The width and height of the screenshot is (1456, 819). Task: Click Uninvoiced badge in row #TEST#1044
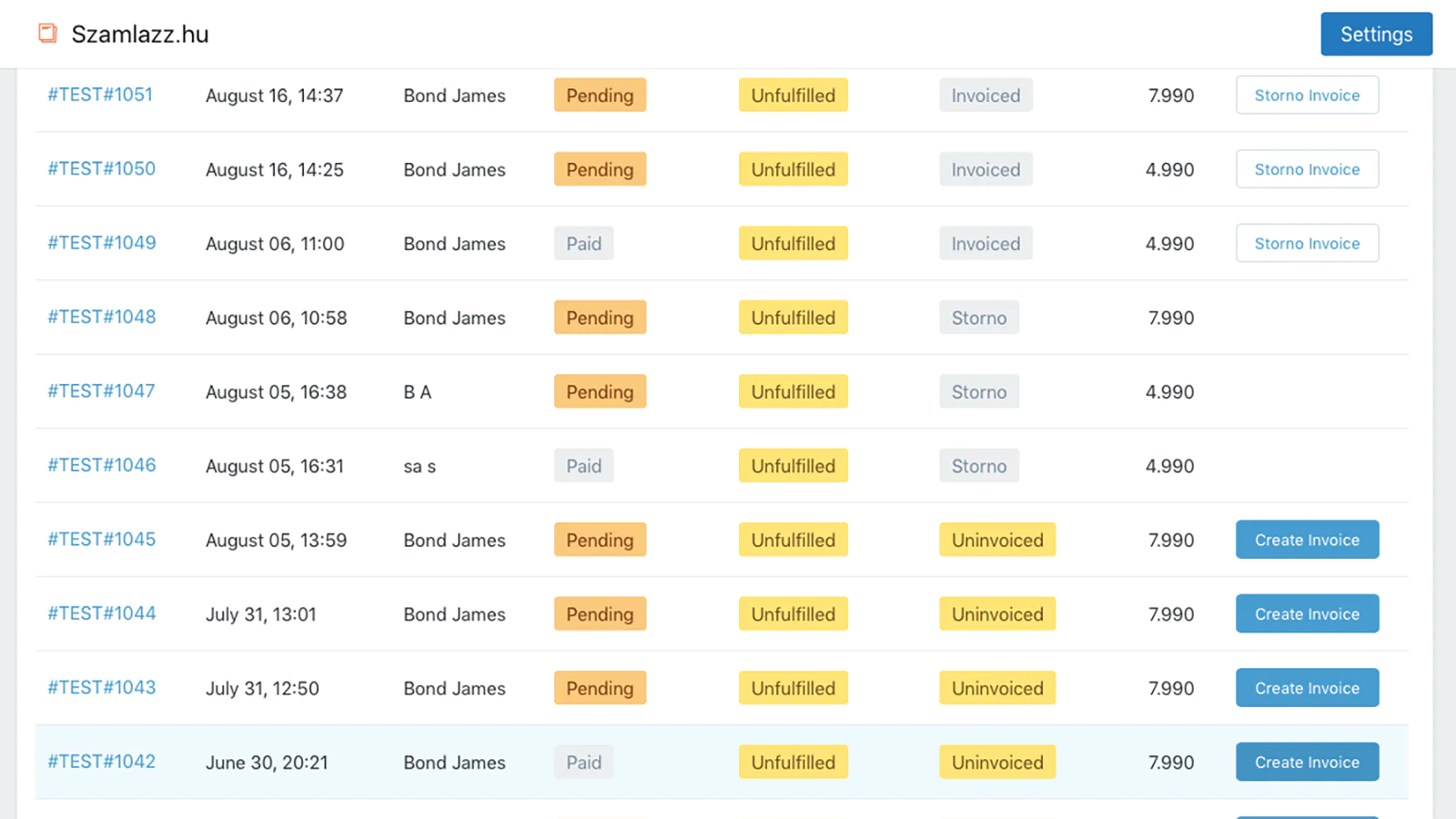(997, 614)
